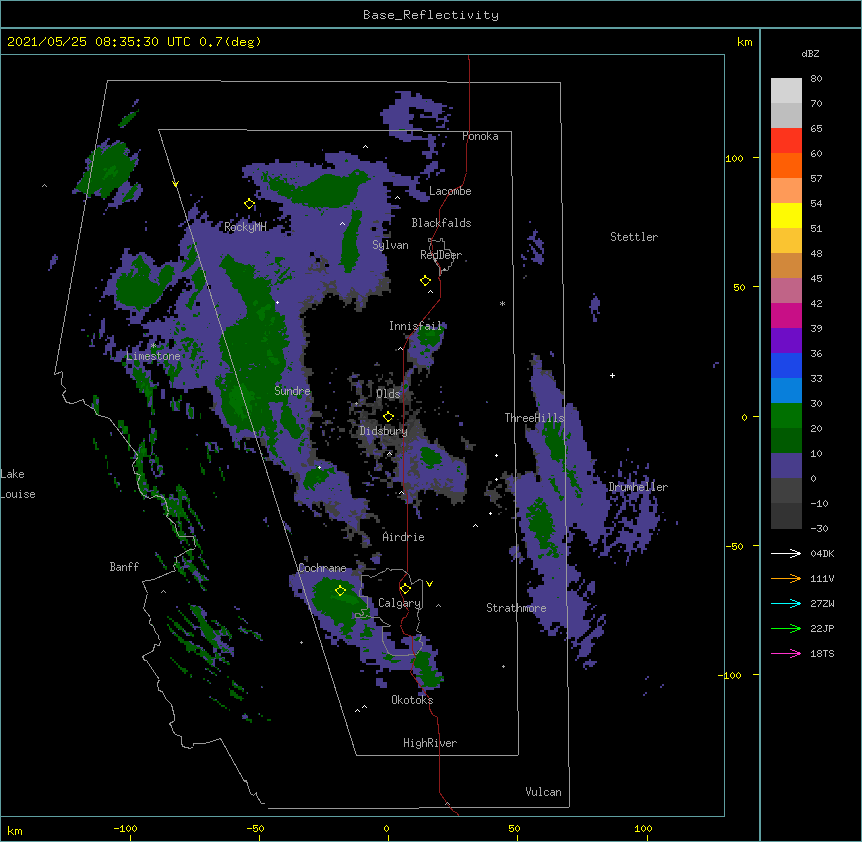Pick the orange 57–60 dBZ swatch

tap(786, 165)
